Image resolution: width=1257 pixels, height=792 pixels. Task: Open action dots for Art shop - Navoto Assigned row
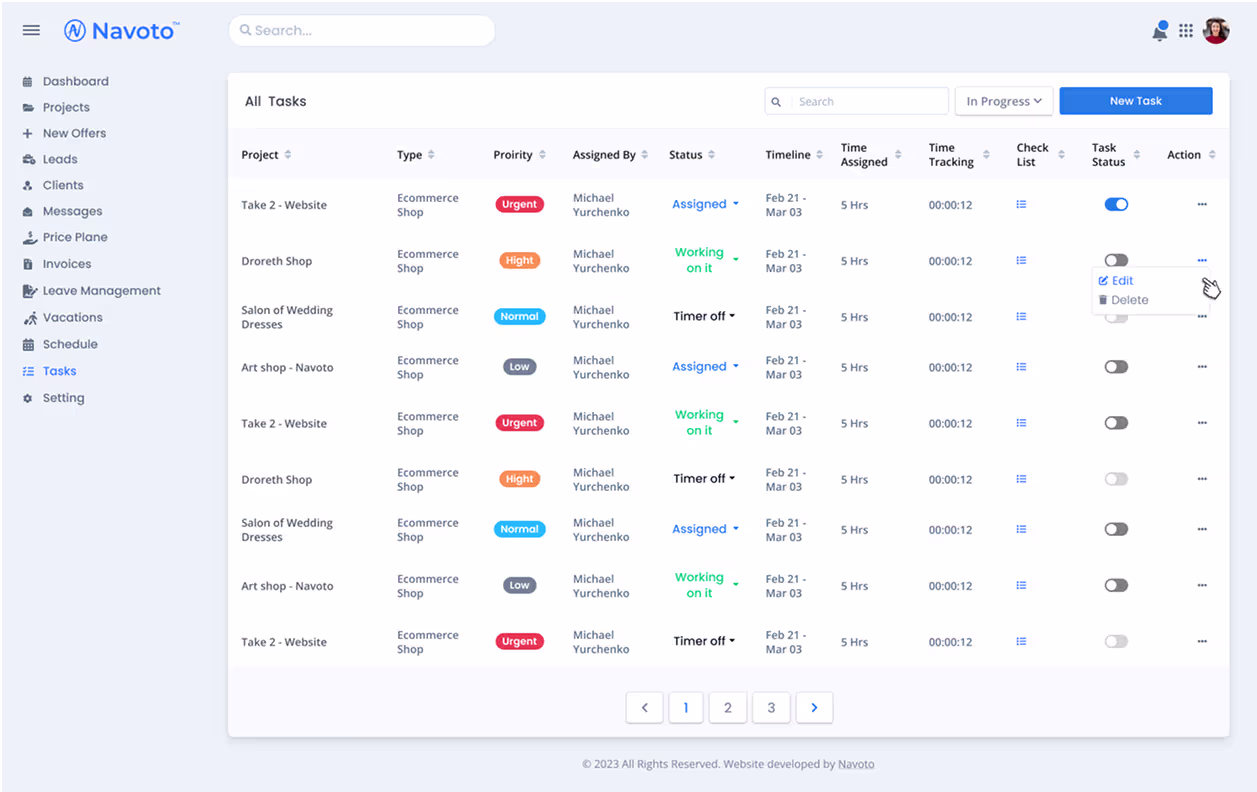[x=1202, y=367]
